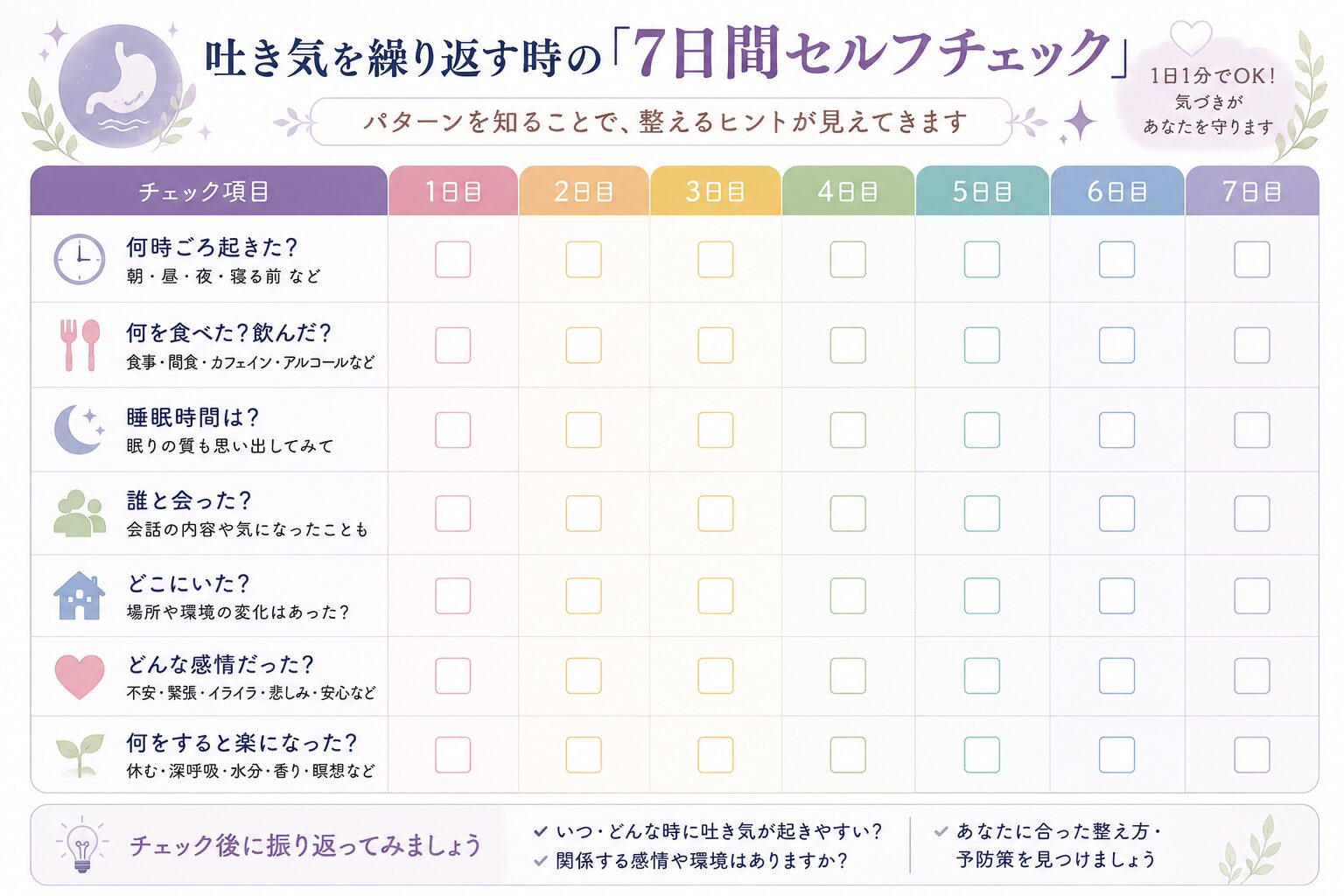The width and height of the screenshot is (1344, 896).
Task: Click the pink heart icon for どんな感情だった?
Action: point(80,676)
